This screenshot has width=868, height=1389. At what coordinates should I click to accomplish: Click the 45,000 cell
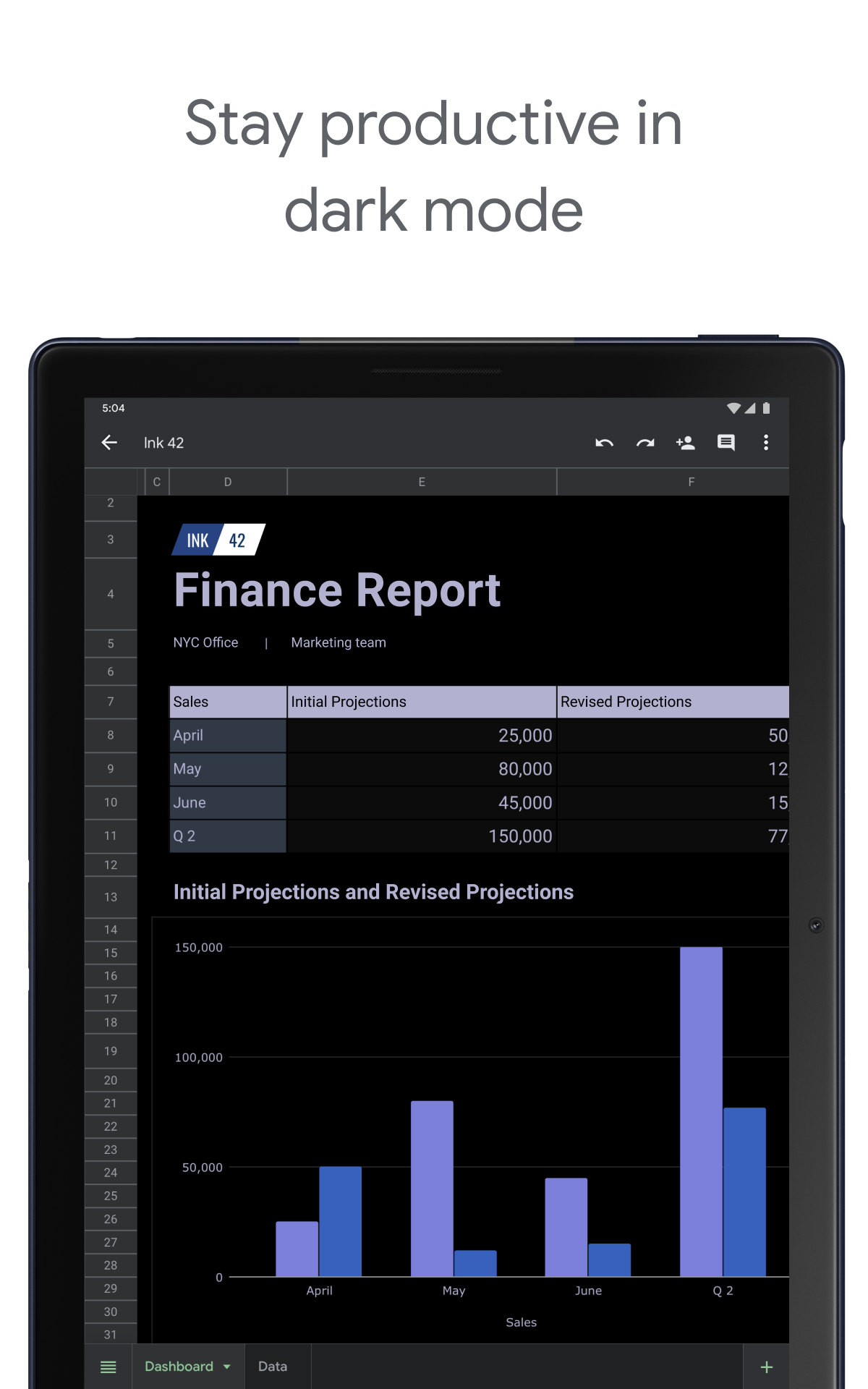point(422,802)
